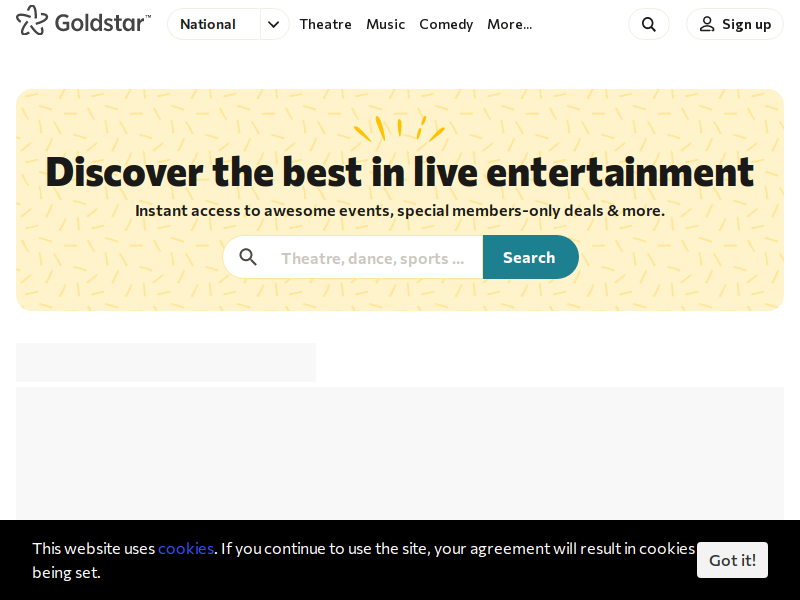The image size is (800, 600).
Task: Click the Instant access to awesome events subtitle
Action: [x=400, y=211]
